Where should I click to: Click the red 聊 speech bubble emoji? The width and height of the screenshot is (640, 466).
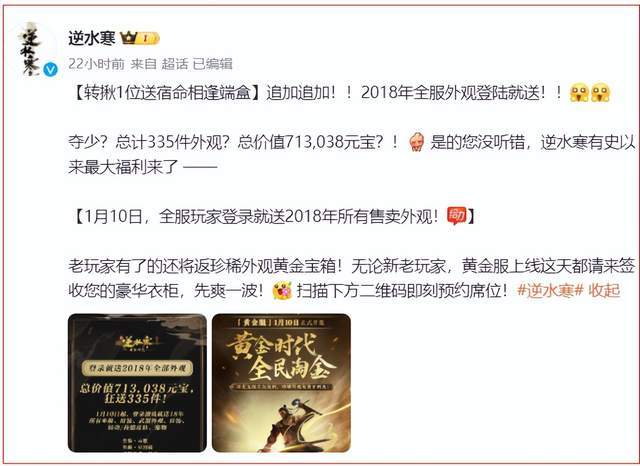click(x=457, y=216)
